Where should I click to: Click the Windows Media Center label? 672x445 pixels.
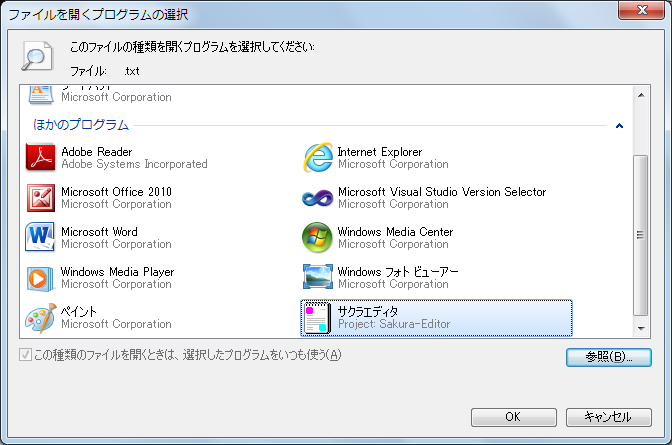(x=395, y=232)
